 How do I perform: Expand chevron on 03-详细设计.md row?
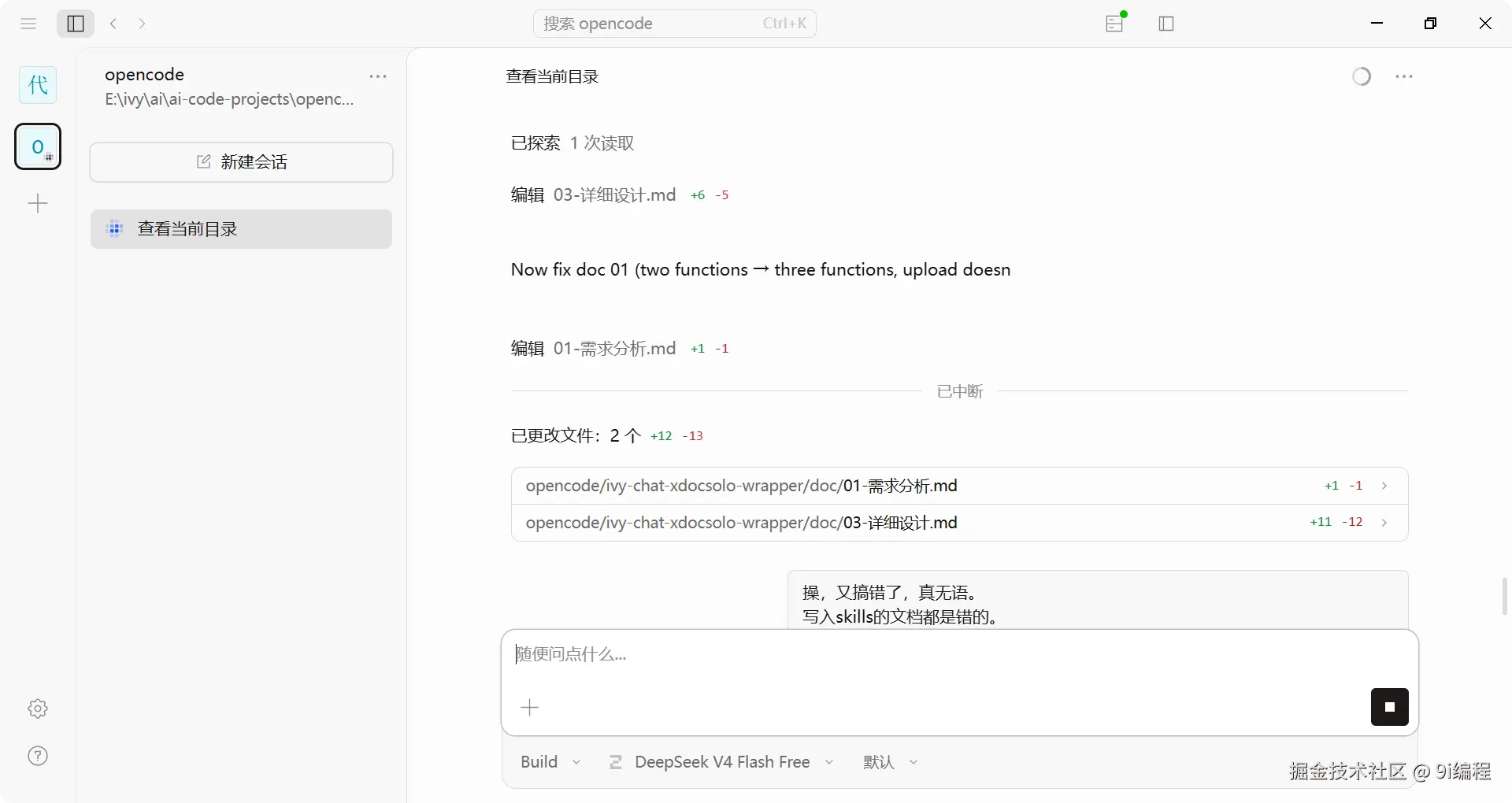pos(1384,523)
